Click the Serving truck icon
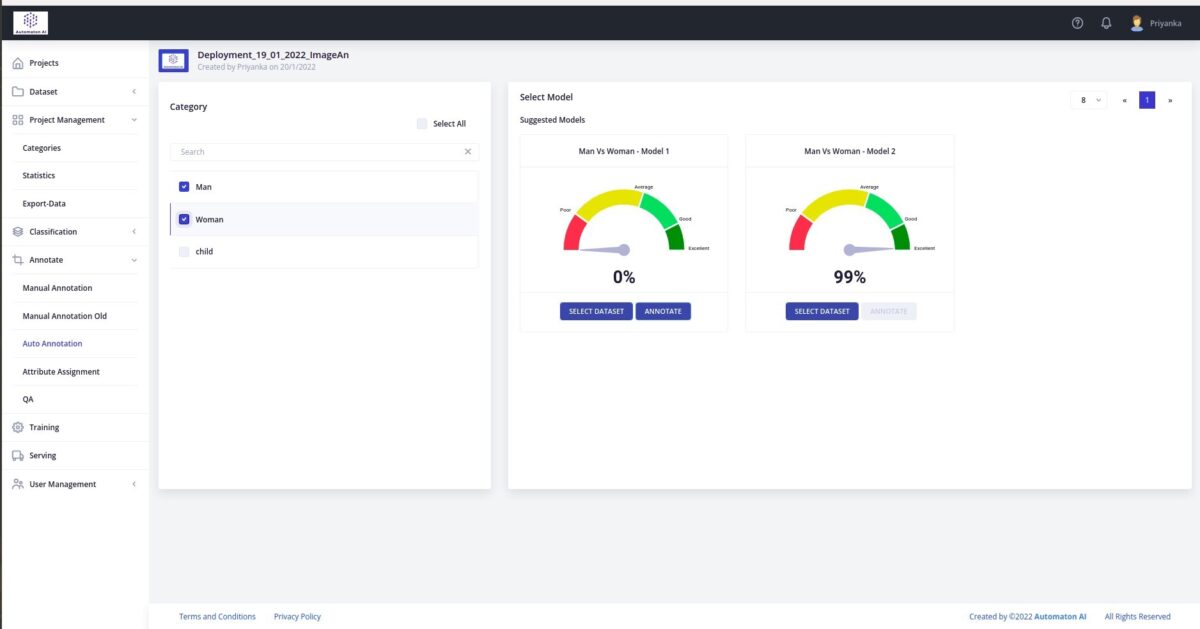The height and width of the screenshot is (629, 1200). 18,455
